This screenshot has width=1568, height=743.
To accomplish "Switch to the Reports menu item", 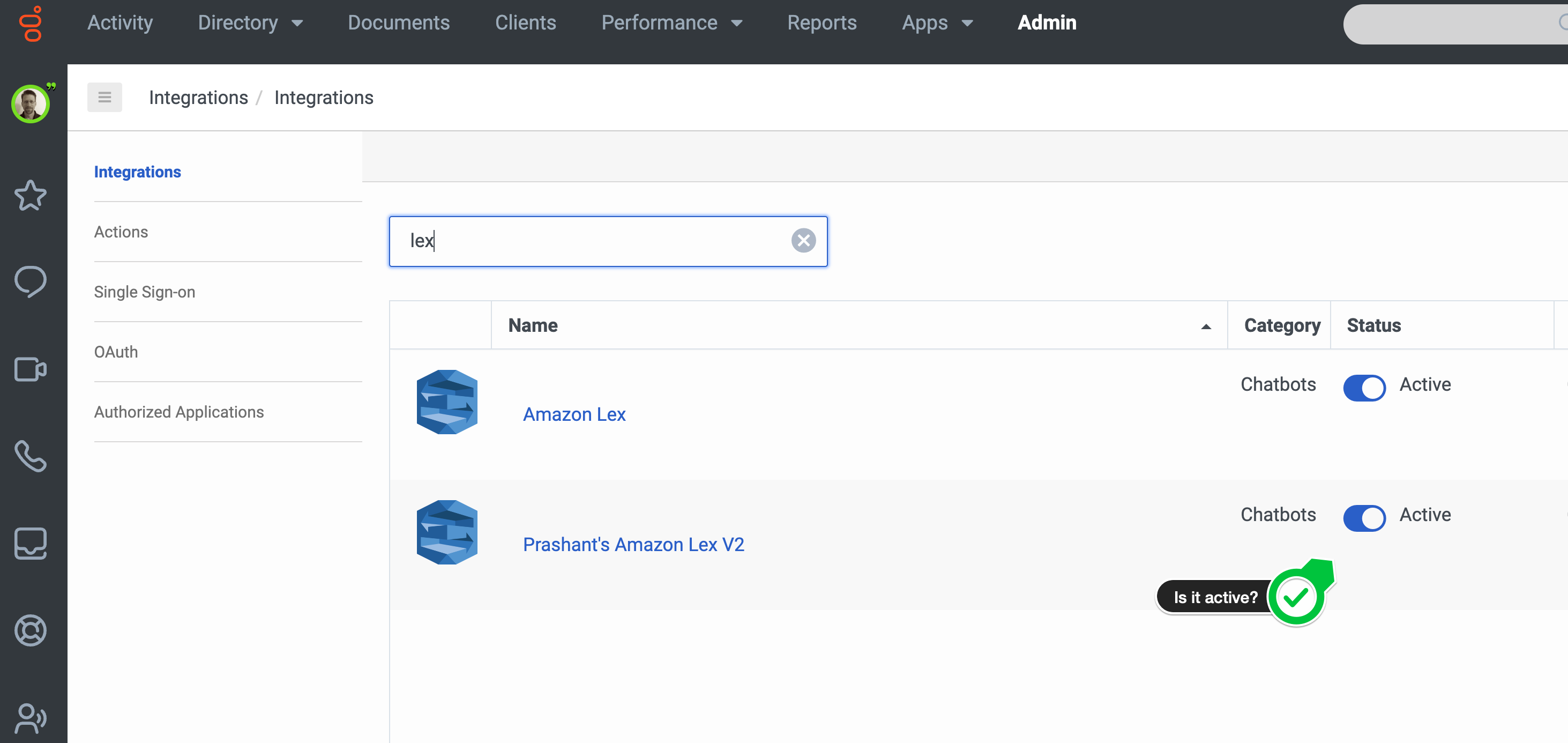I will click(x=822, y=23).
